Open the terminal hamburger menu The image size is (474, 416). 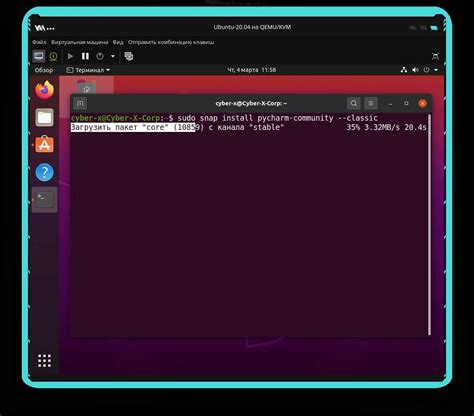pyautogui.click(x=371, y=104)
